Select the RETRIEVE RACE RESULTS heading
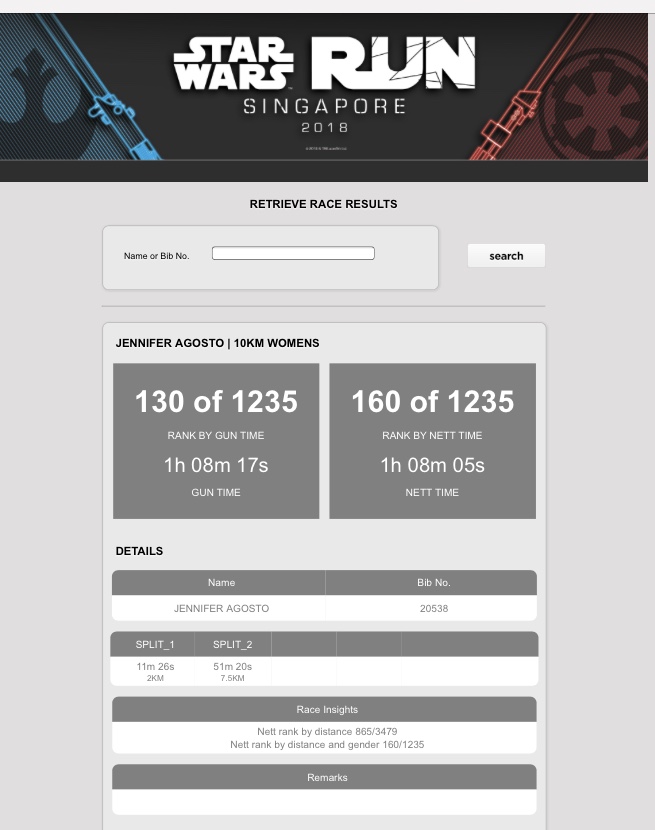This screenshot has width=655, height=830. coord(324,204)
